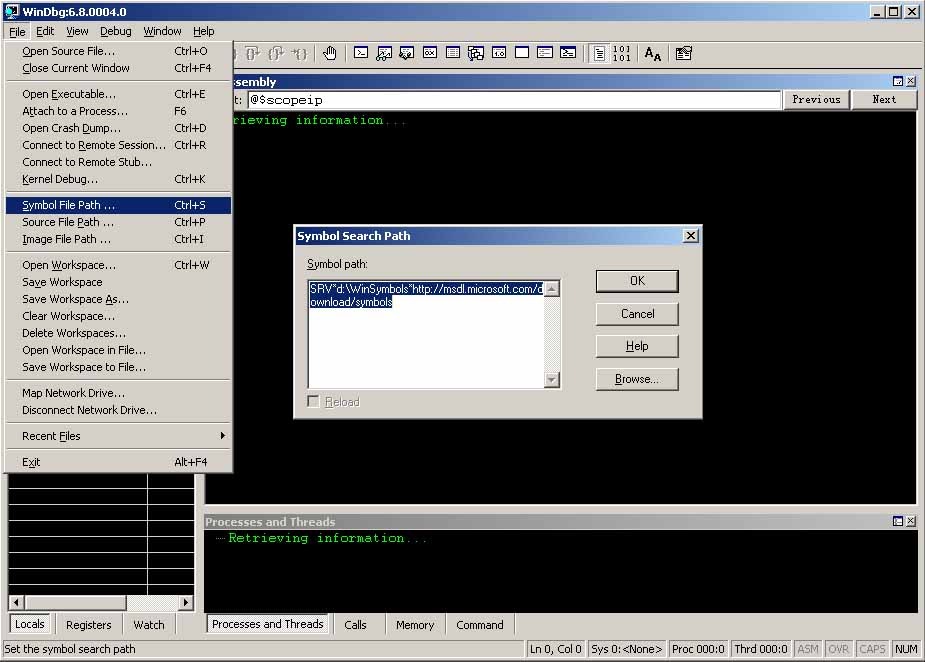Open the Scratch Pad toolbar icon
The width and height of the screenshot is (925, 662).
pyautogui.click(x=522, y=53)
